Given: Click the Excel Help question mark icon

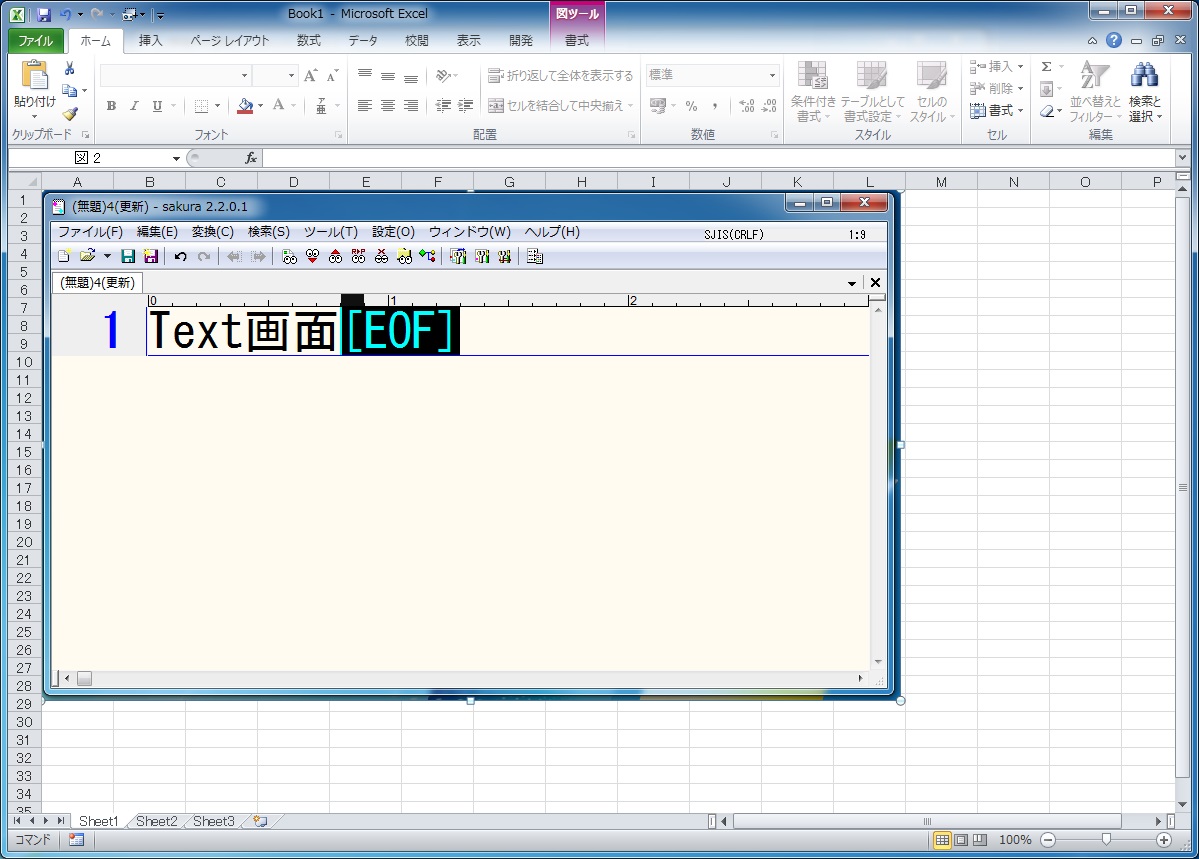Looking at the screenshot, I should pyautogui.click(x=1113, y=41).
